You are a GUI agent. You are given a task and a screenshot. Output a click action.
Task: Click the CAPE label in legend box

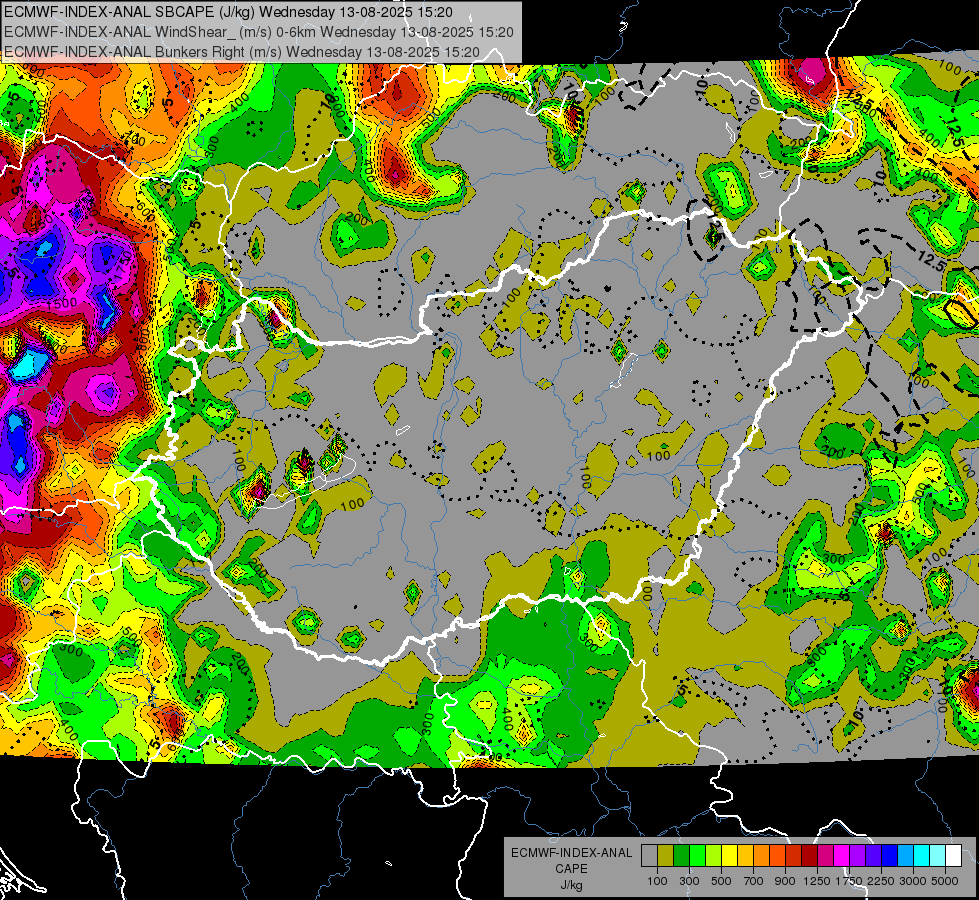point(571,869)
